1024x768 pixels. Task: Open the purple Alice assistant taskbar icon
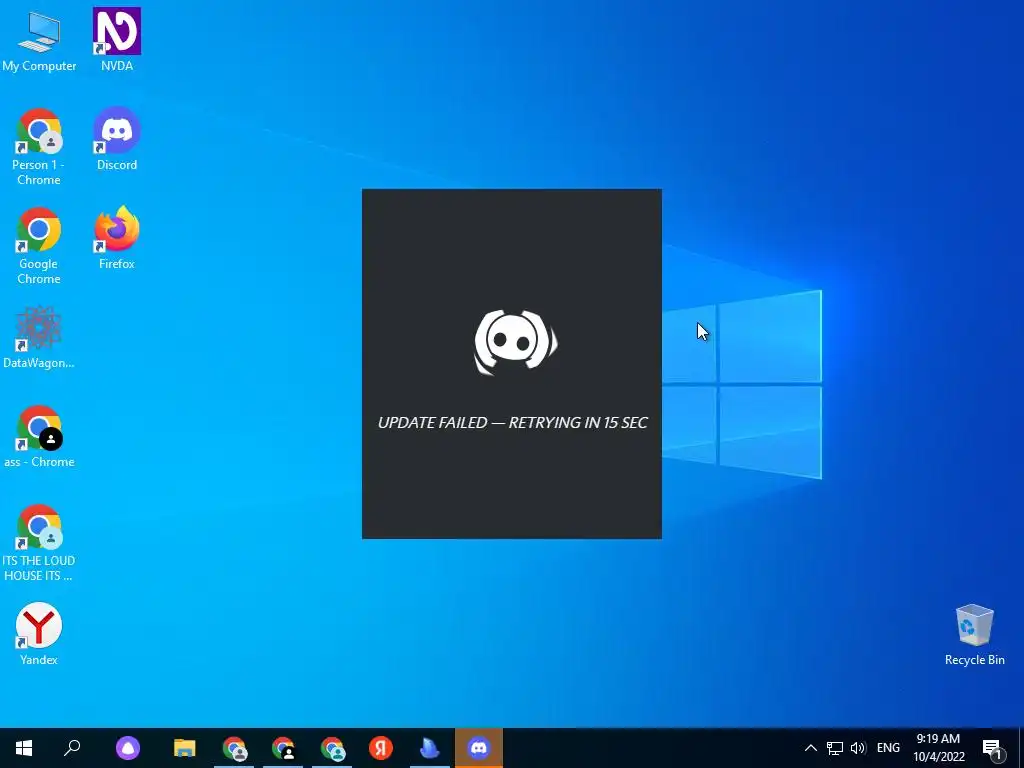[128, 748]
